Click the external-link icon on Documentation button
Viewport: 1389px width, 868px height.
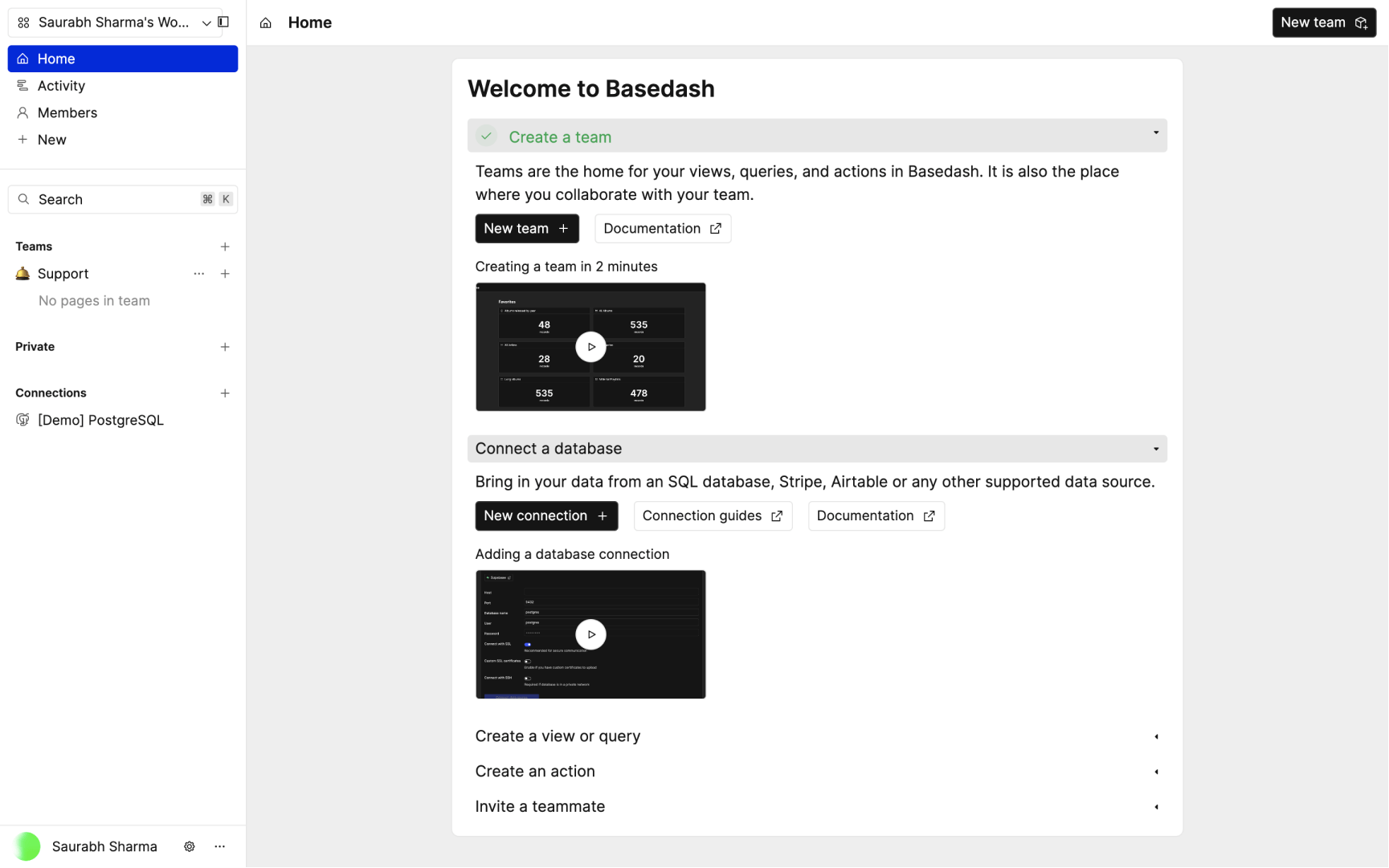716,228
